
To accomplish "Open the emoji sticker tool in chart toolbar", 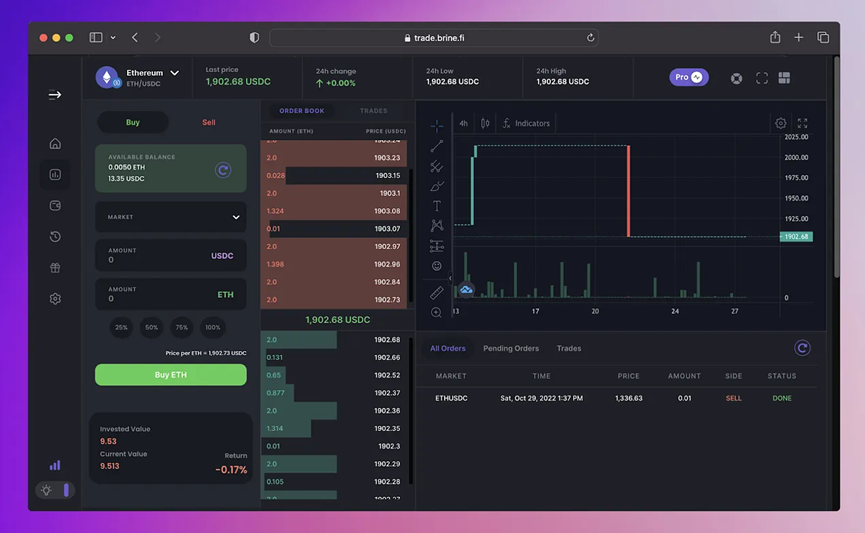I will [436, 266].
